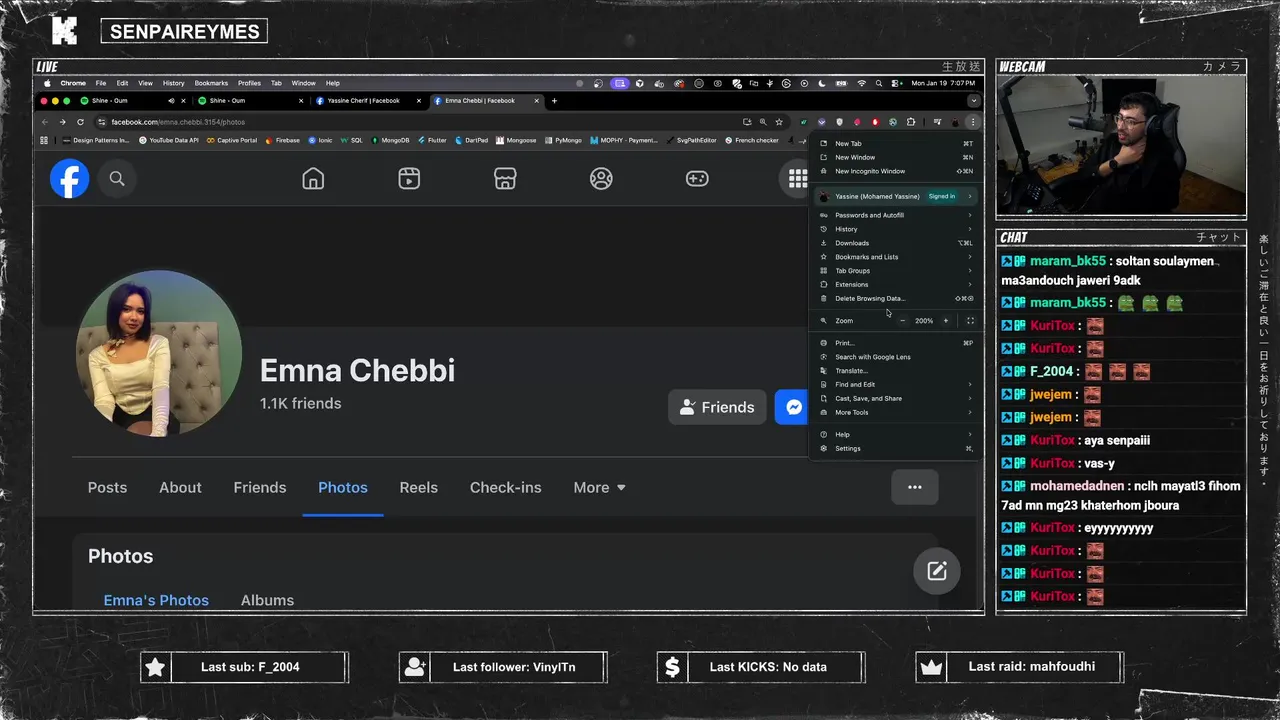This screenshot has height=720, width=1280.
Task: Expand the History submenu
Action: [895, 229]
